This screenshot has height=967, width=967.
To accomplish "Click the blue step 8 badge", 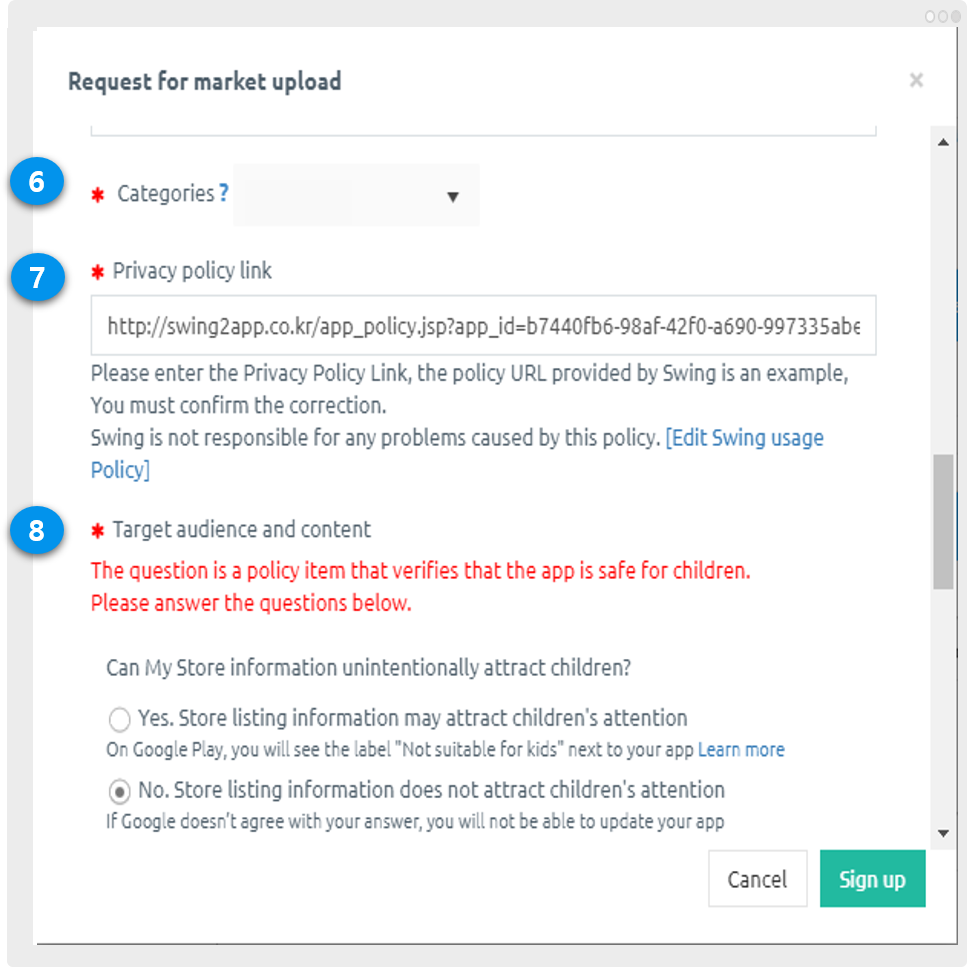I will coord(36,531).
